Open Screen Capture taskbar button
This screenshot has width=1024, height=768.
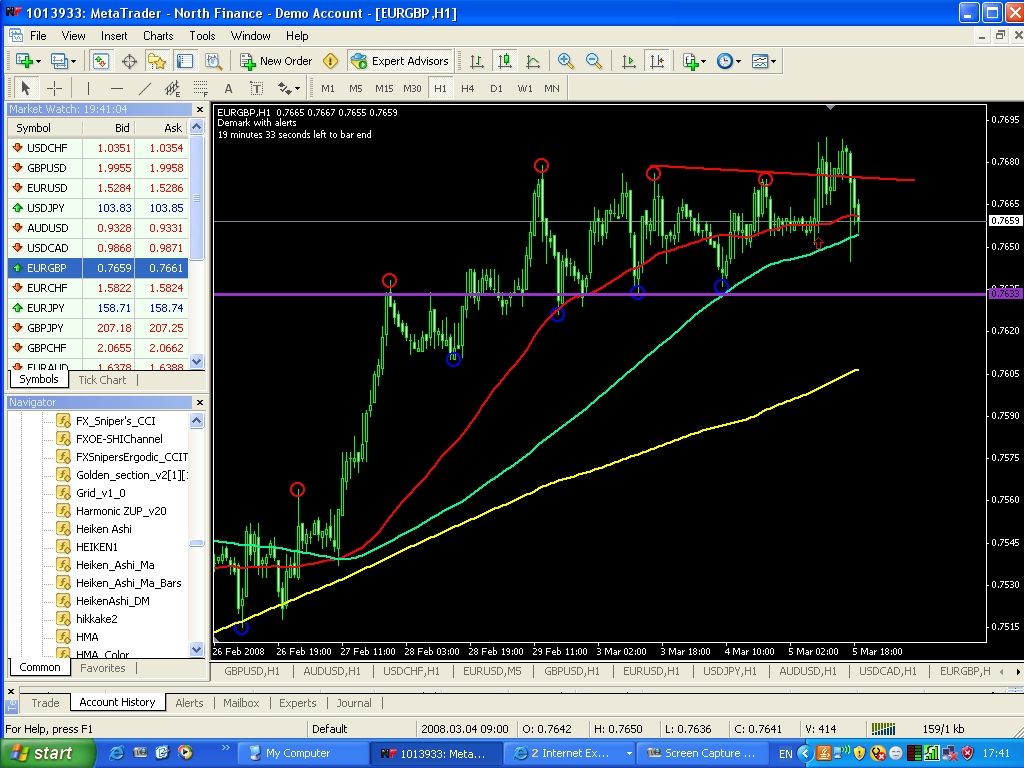tap(703, 753)
